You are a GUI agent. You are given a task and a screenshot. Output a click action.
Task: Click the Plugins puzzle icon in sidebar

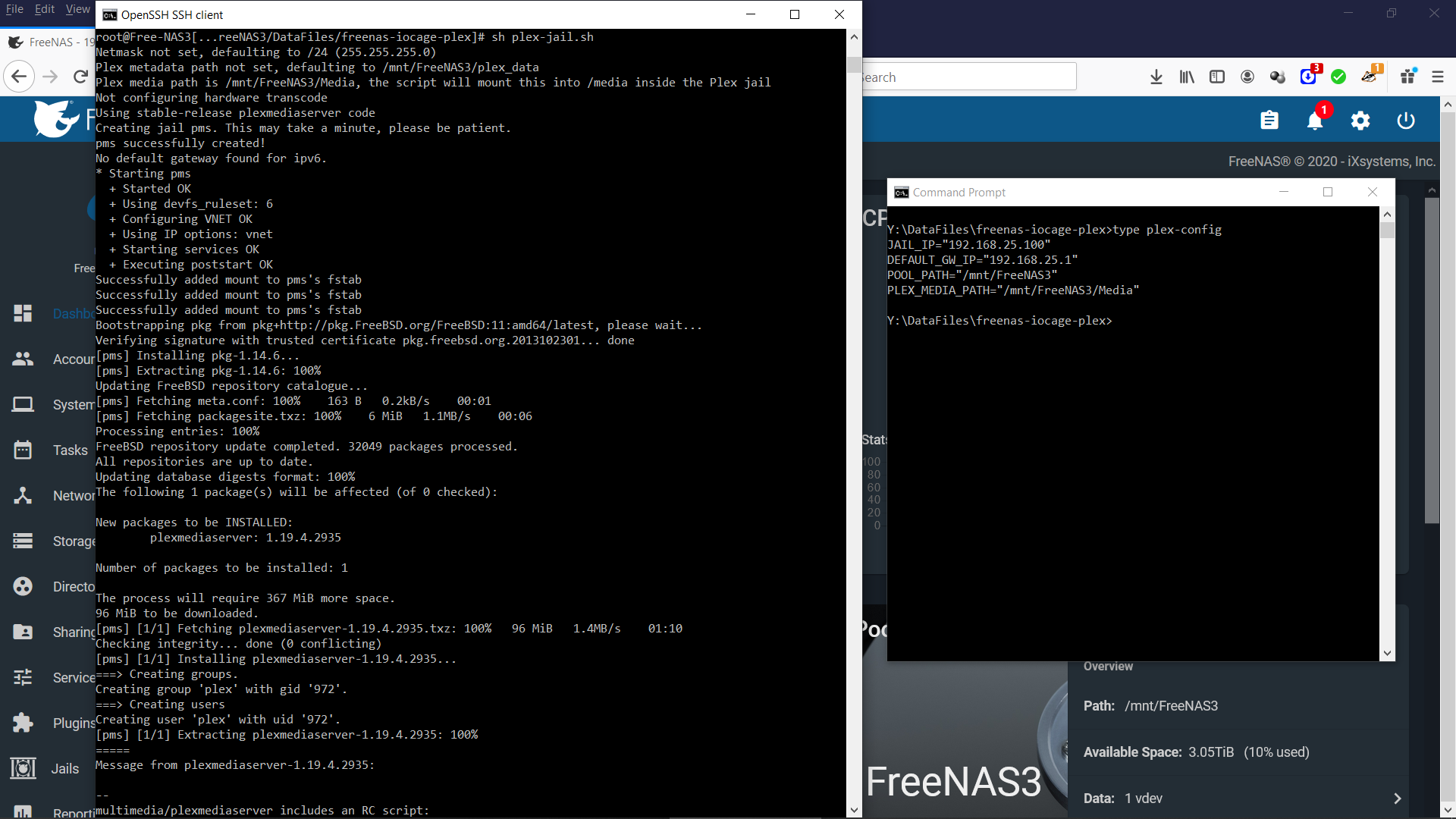point(23,723)
